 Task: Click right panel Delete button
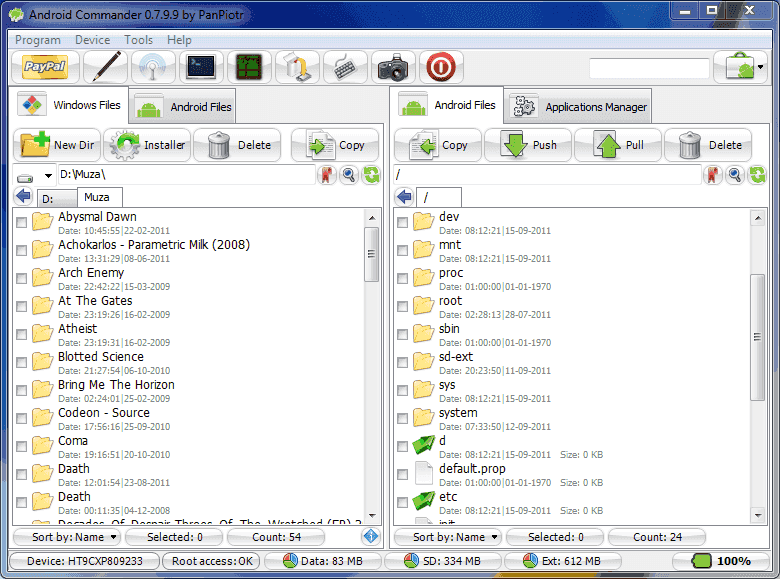pos(708,145)
